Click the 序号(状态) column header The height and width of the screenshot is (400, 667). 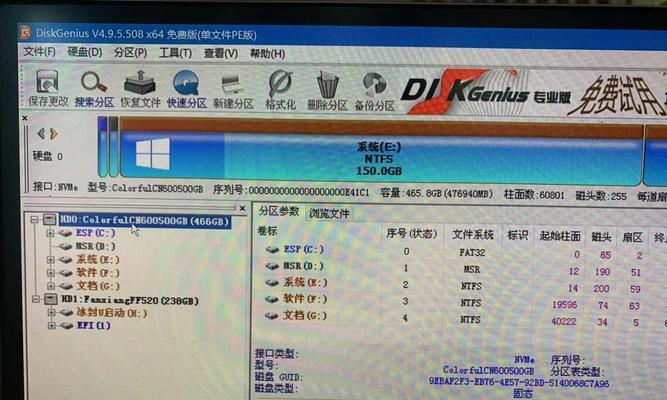click(411, 234)
